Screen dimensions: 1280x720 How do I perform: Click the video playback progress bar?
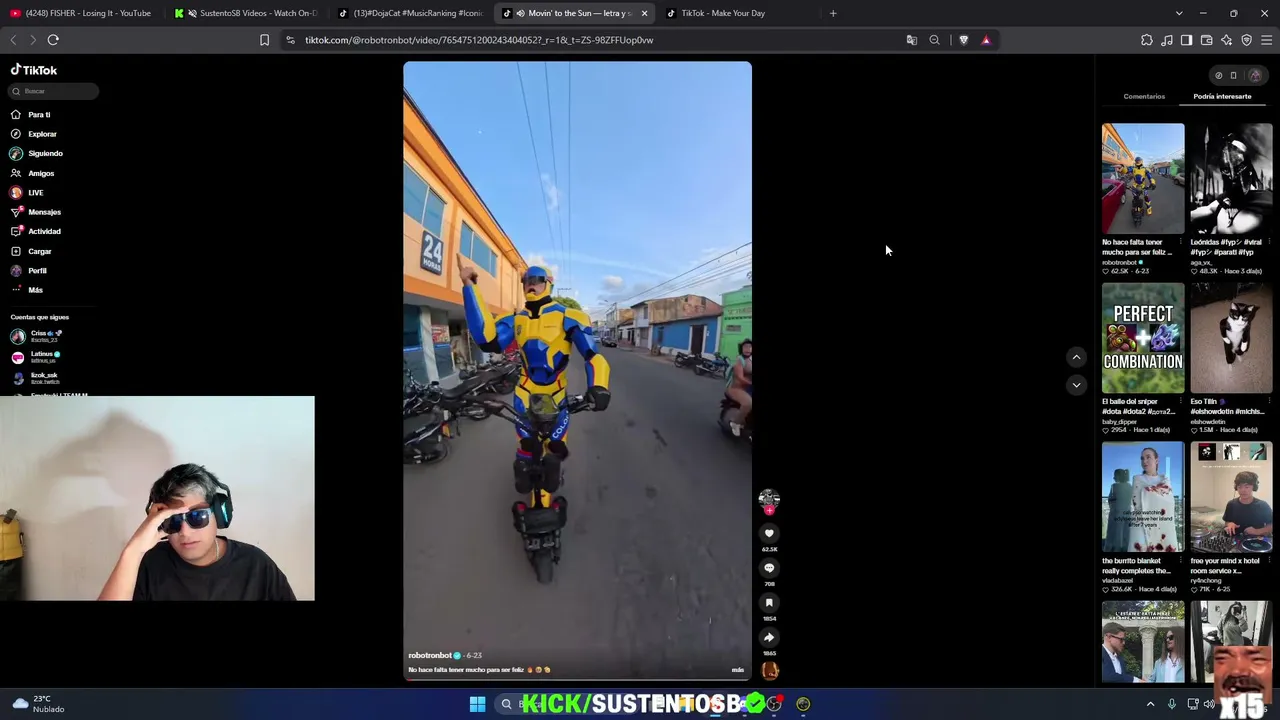coord(577,679)
